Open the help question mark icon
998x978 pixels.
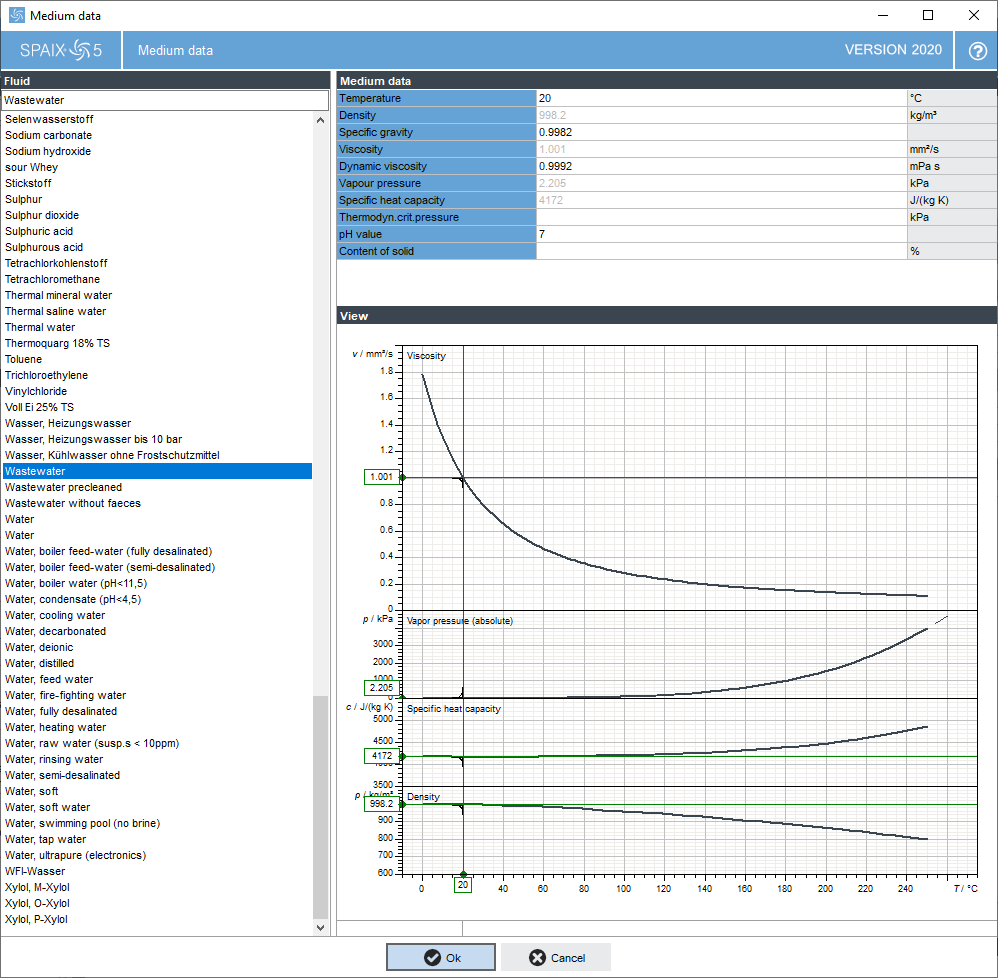tap(977, 51)
